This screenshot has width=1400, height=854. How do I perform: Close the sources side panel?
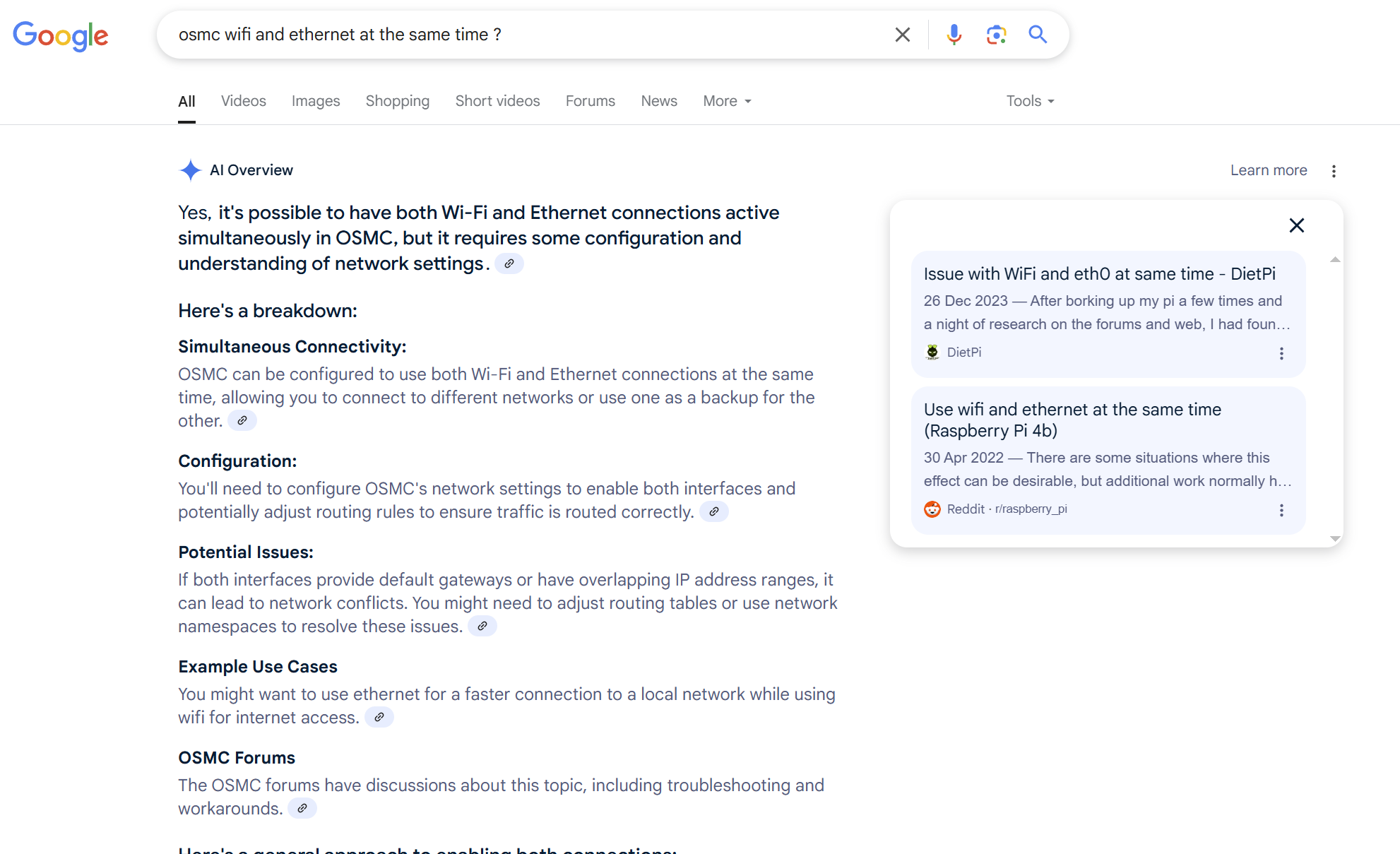pyautogui.click(x=1296, y=225)
